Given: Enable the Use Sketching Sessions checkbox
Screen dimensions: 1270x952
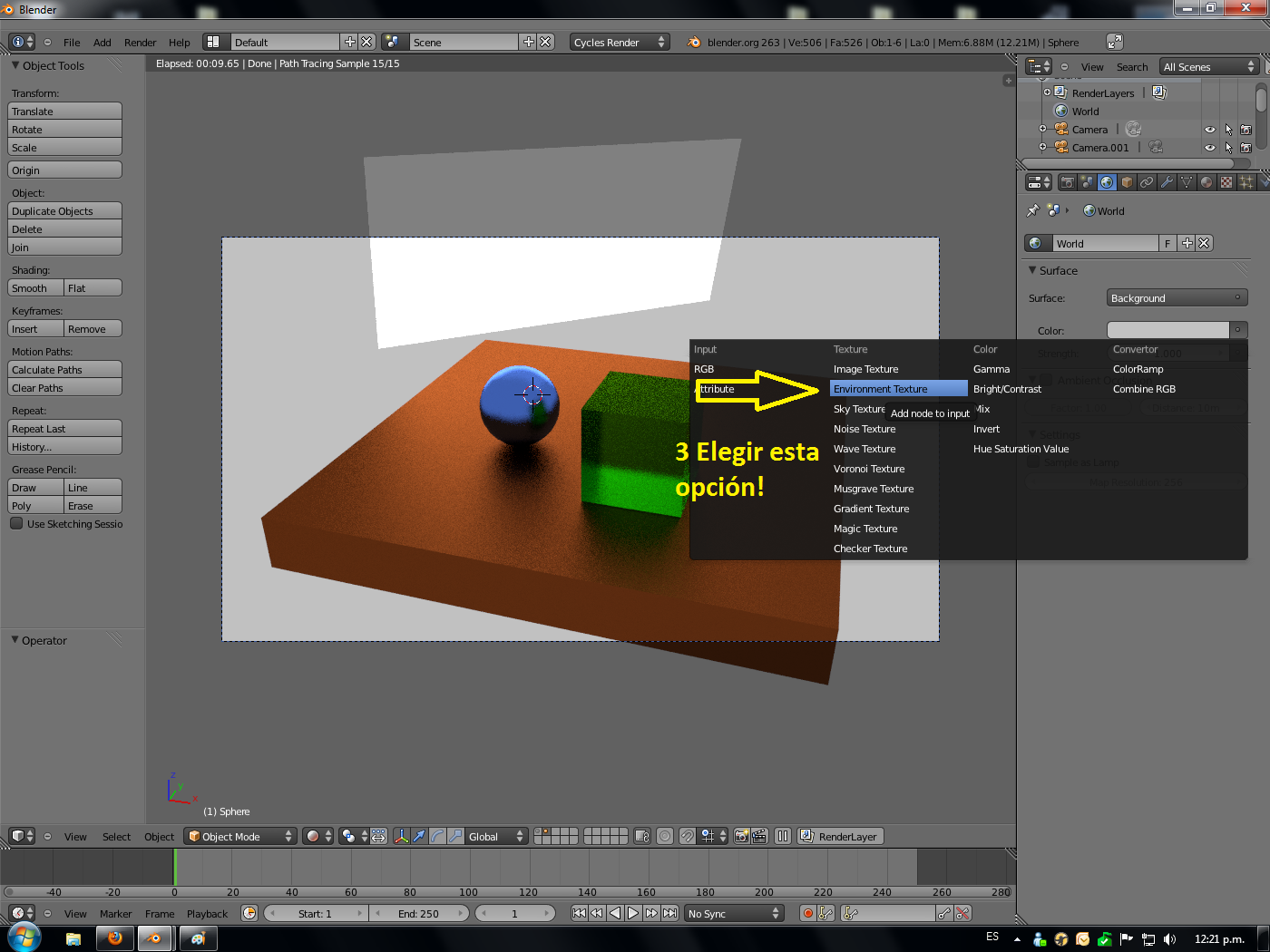Looking at the screenshot, I should click(x=16, y=523).
